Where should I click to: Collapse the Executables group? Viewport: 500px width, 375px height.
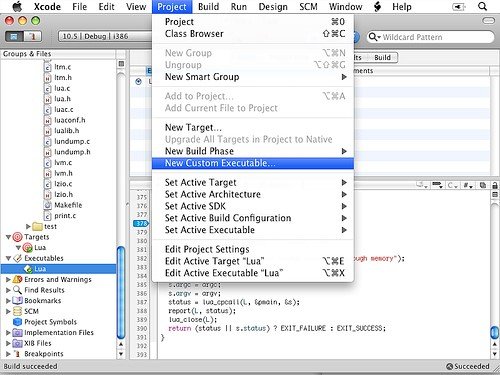[x=8, y=258]
